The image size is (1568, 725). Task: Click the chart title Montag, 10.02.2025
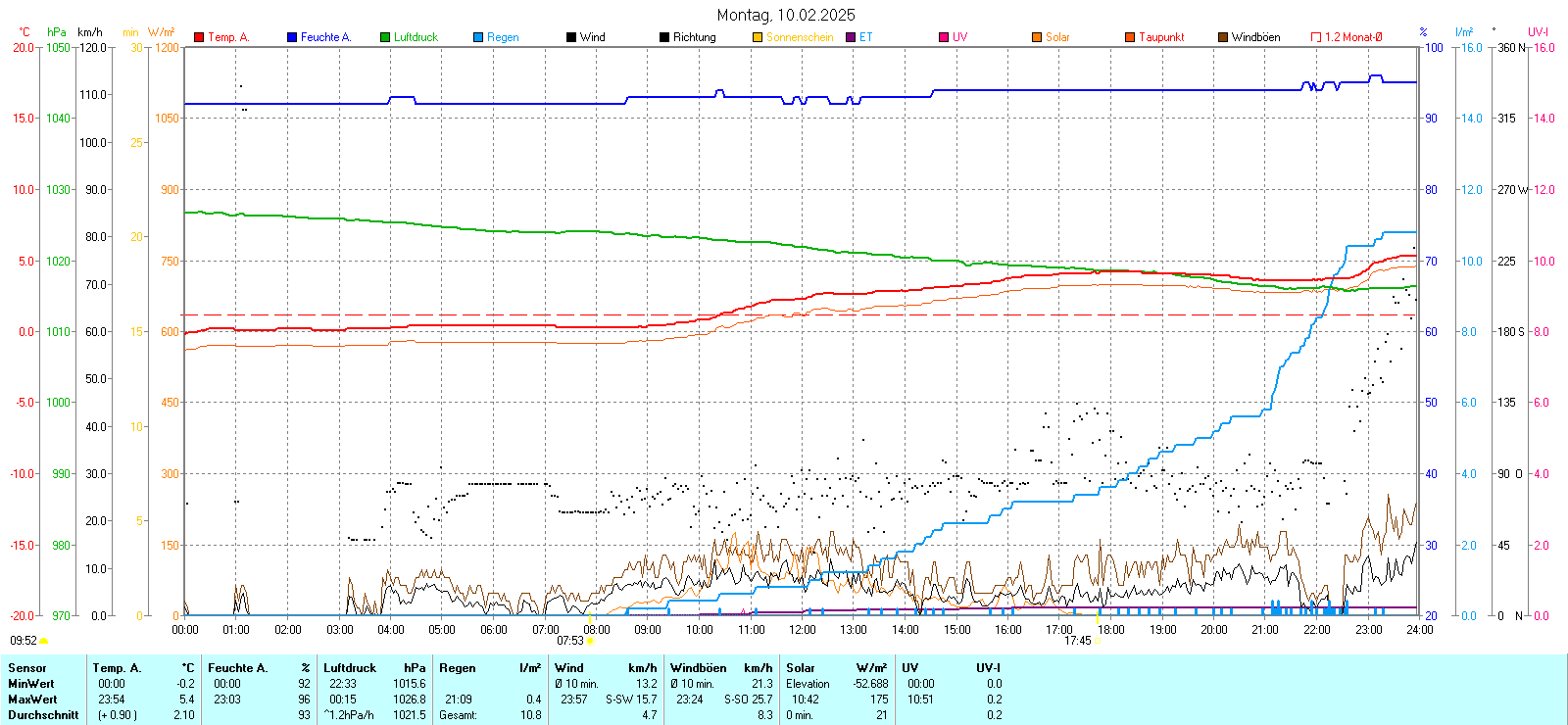click(x=785, y=15)
